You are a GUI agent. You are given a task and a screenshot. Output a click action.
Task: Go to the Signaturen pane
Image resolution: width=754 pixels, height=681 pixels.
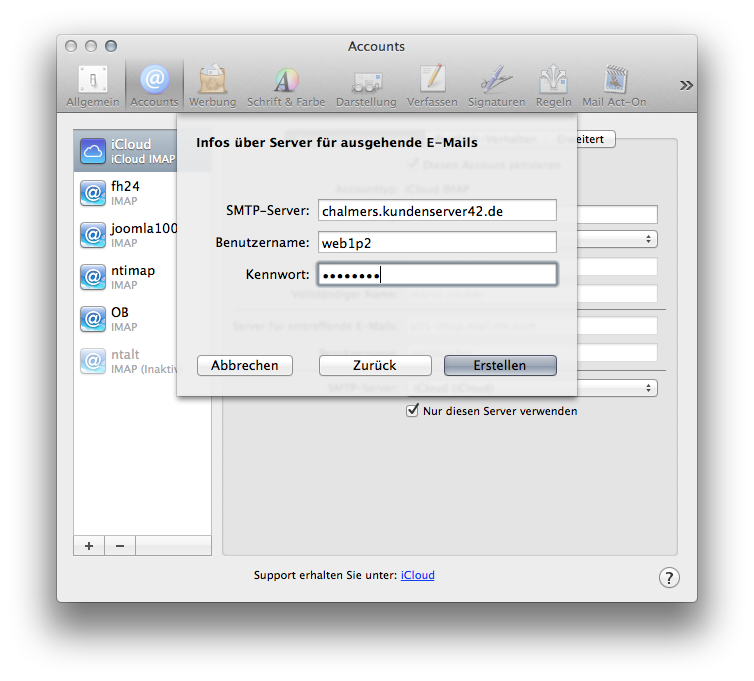coord(495,85)
